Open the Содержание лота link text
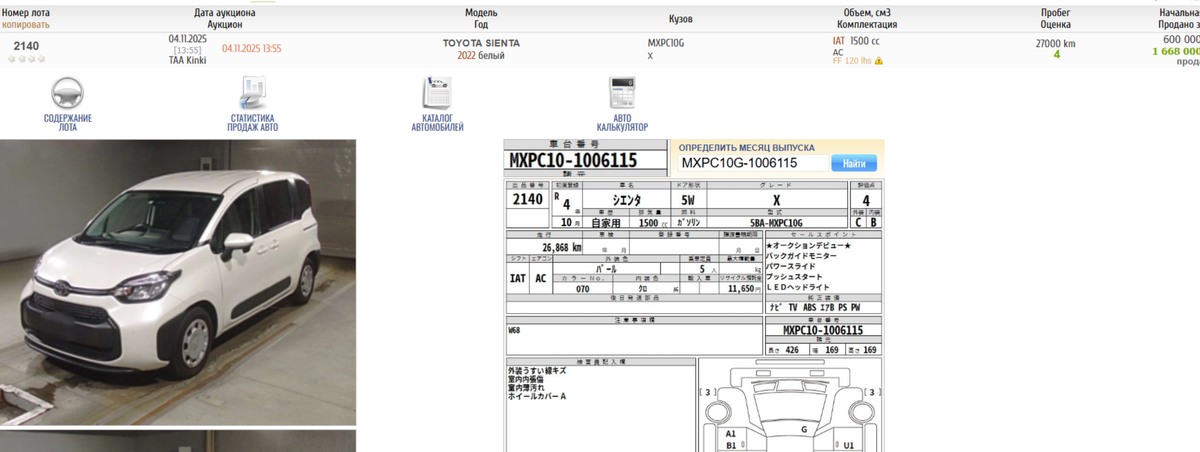The width and height of the screenshot is (1200, 452). [68, 123]
